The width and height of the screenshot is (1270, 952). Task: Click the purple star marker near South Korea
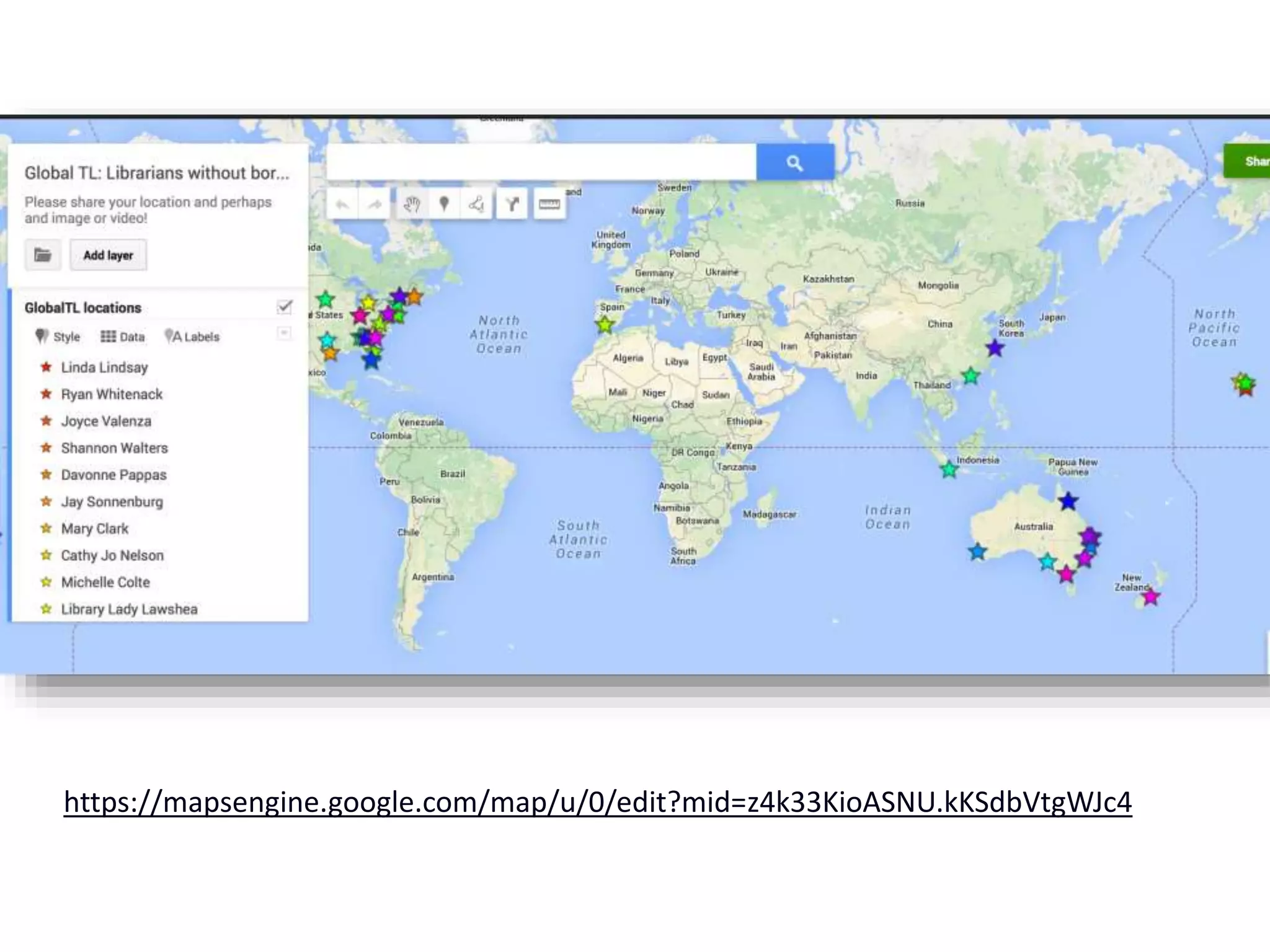click(x=995, y=348)
